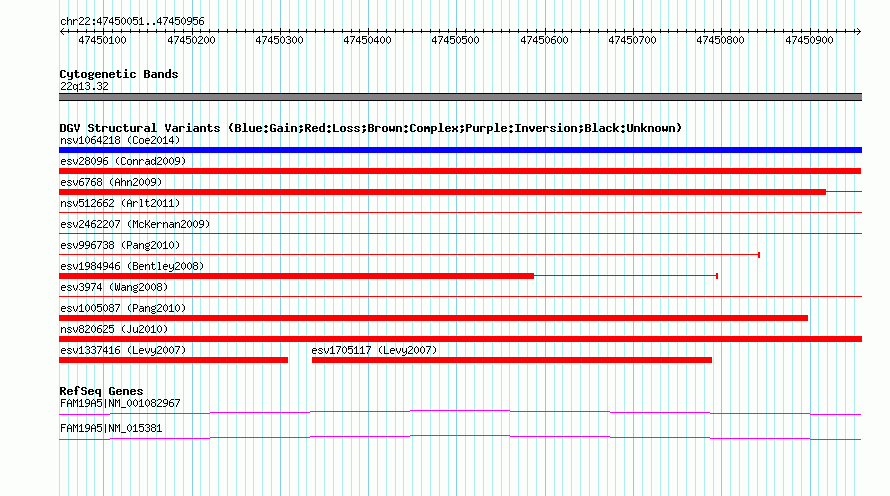890x496 pixels.
Task: Click the red esv1005087 bar
Action: (x=433, y=318)
